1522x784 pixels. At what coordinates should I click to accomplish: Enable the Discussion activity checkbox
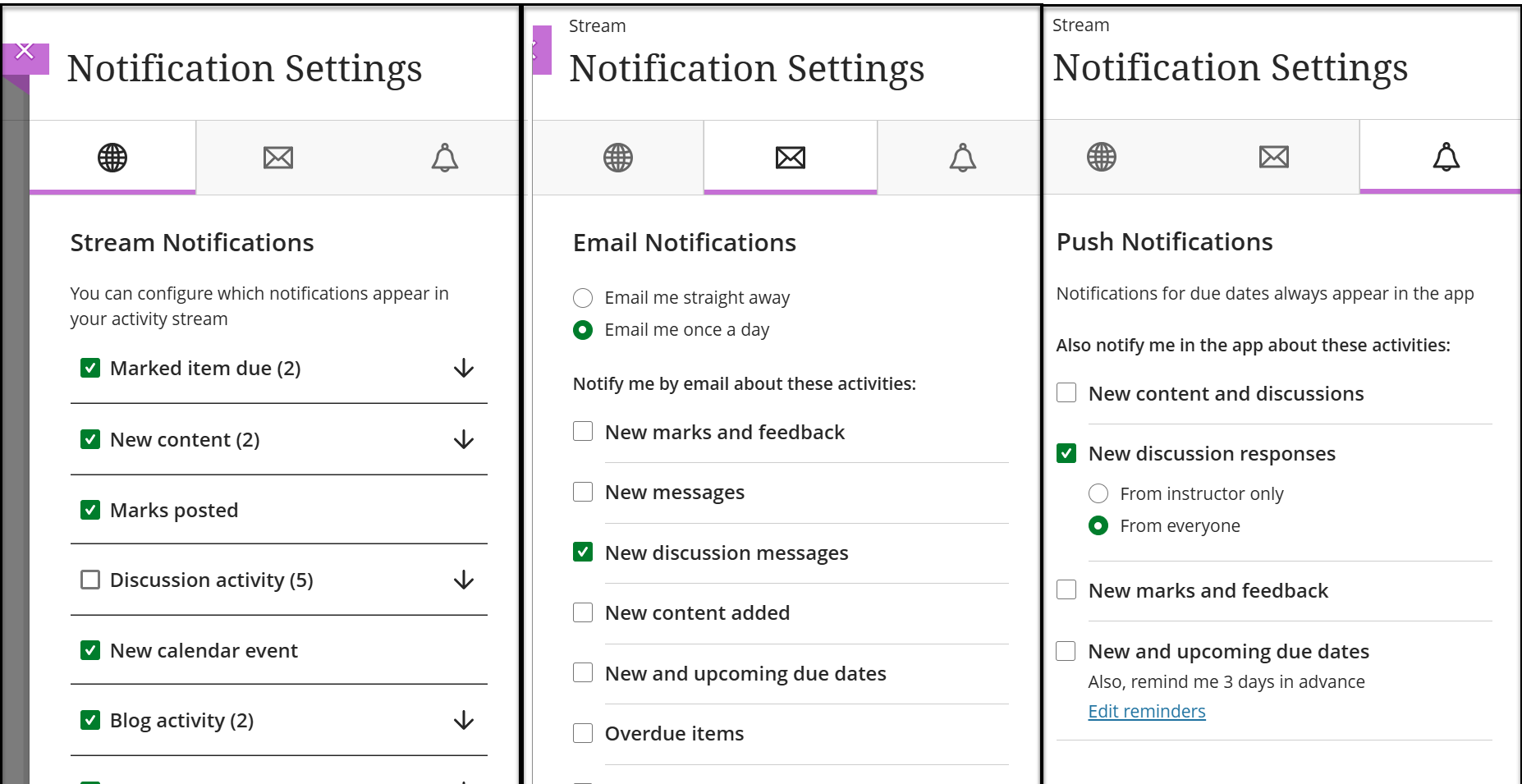pyautogui.click(x=89, y=580)
